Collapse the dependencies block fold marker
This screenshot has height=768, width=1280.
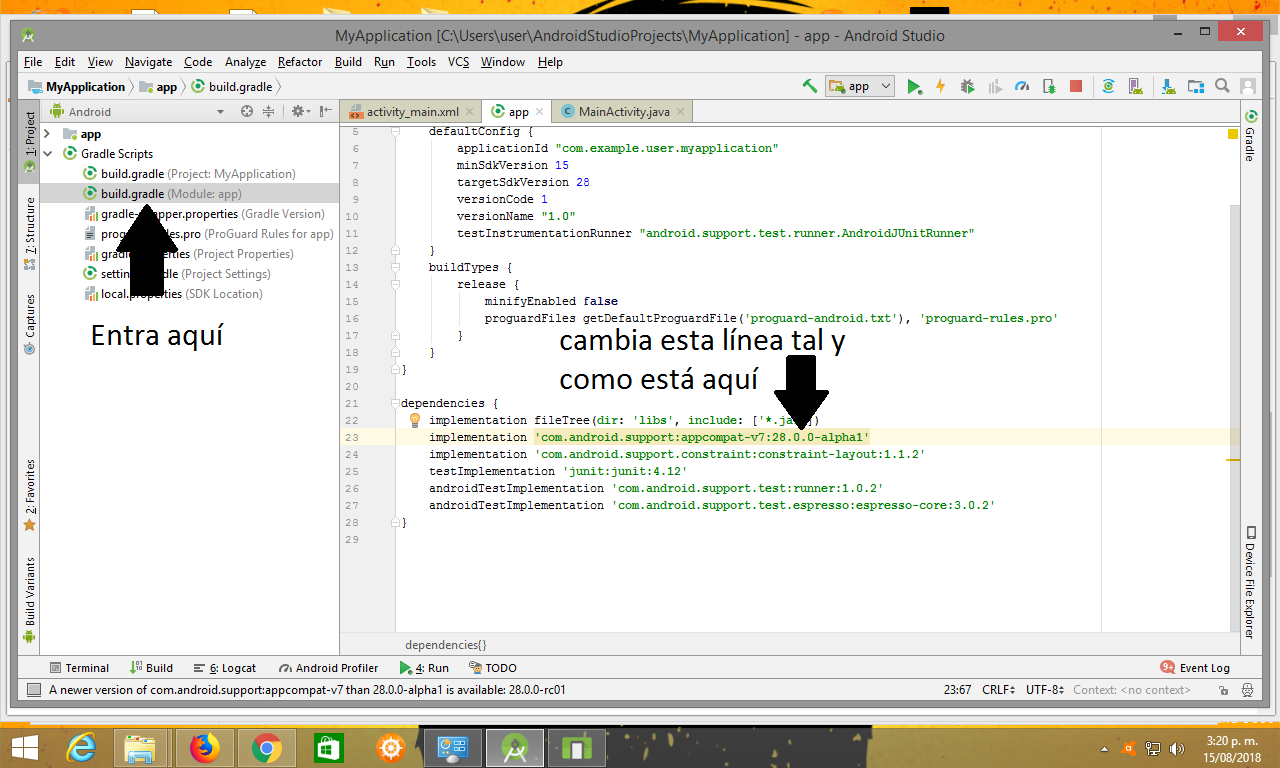395,404
